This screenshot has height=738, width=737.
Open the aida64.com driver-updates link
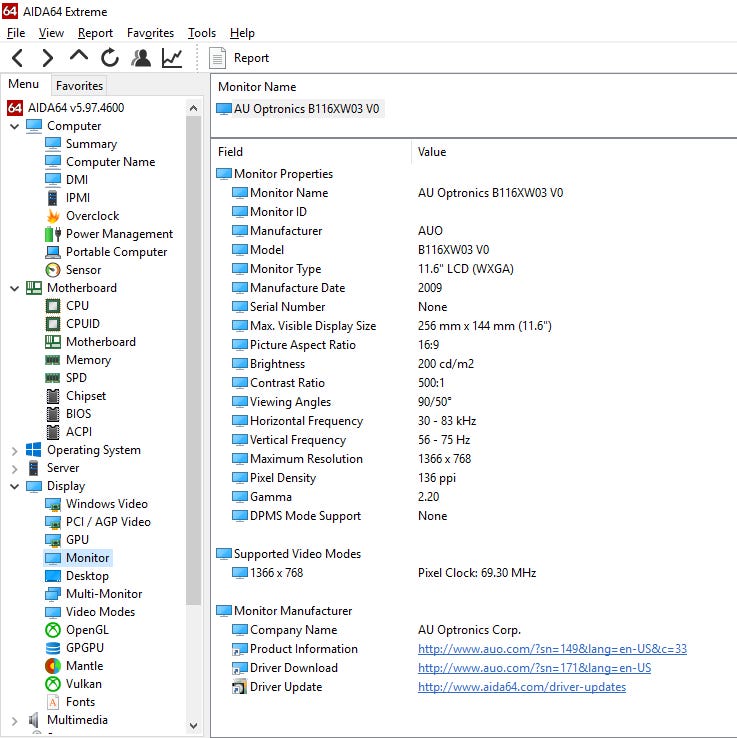coord(522,687)
